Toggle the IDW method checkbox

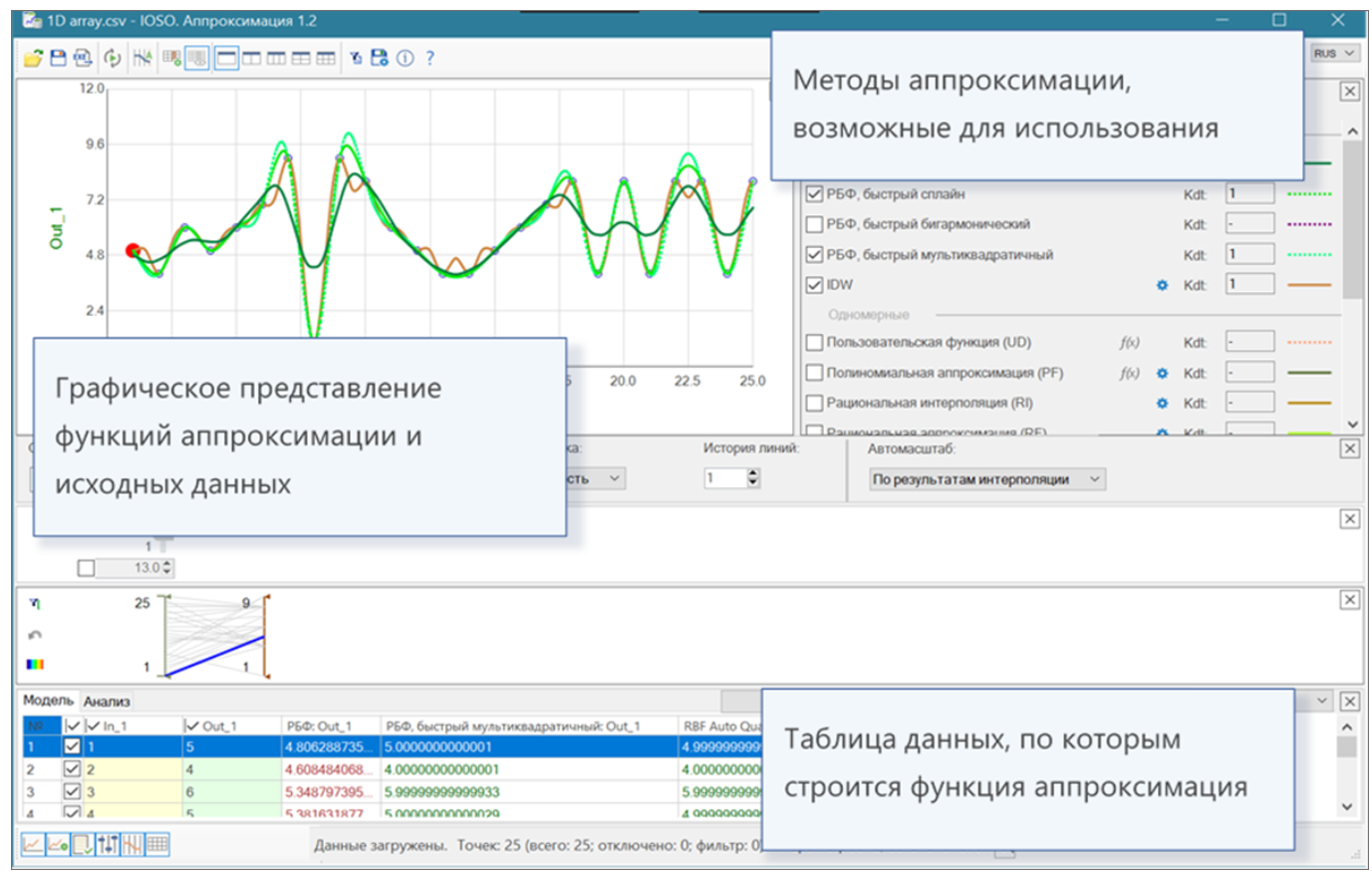814,285
